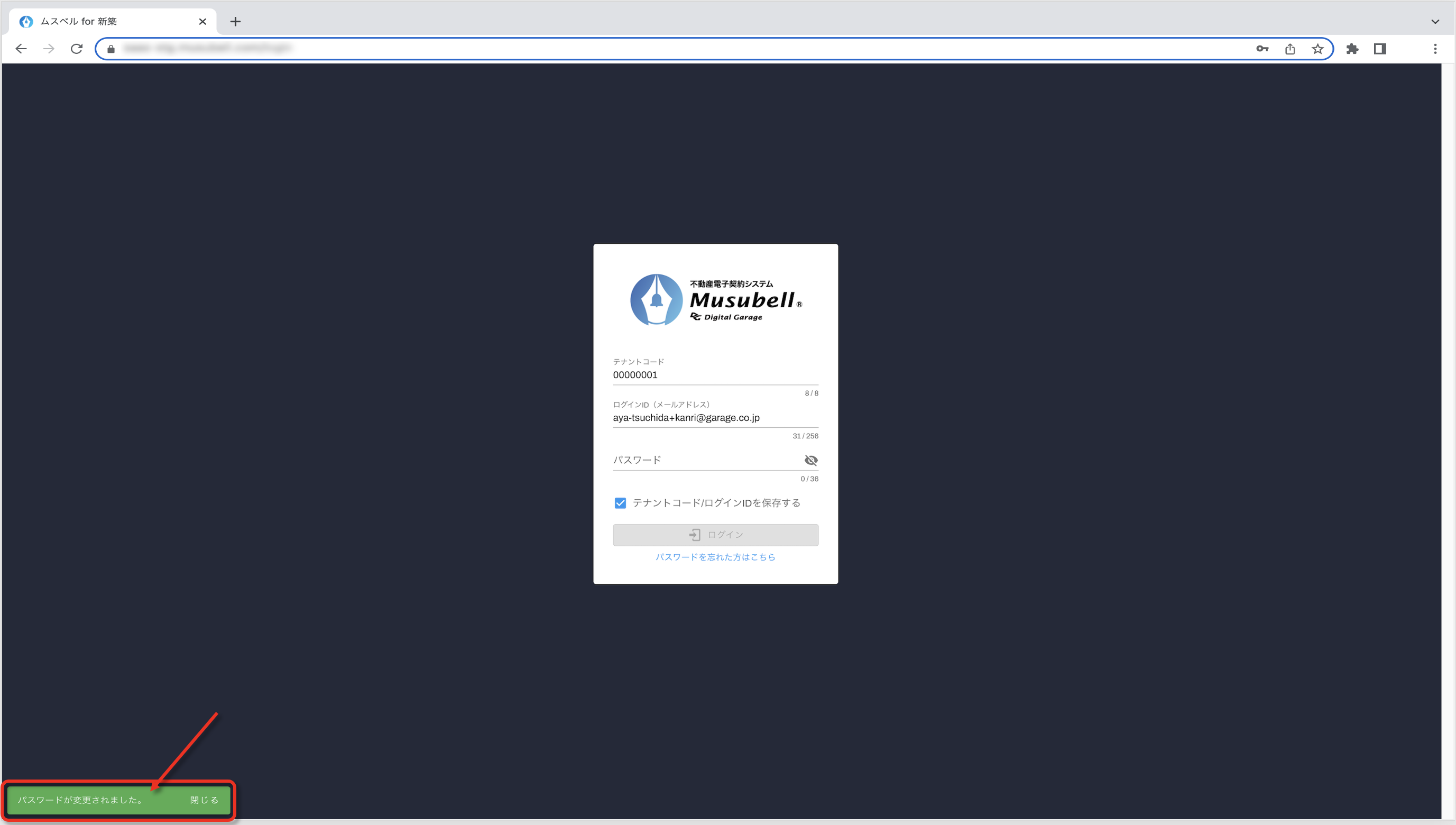Image resolution: width=1456 pixels, height=825 pixels.
Task: Open パスワードを忘れた方はこちら link
Action: (715, 557)
